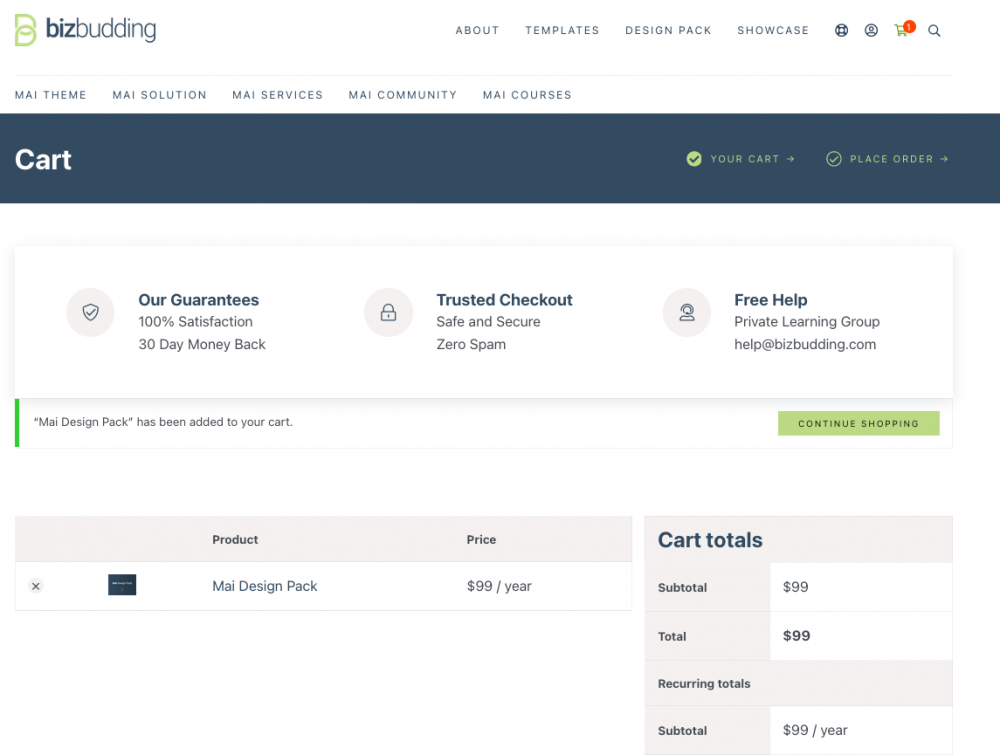Click the 100% Satisfaction text
This screenshot has width=1000, height=755.
pyautogui.click(x=195, y=321)
